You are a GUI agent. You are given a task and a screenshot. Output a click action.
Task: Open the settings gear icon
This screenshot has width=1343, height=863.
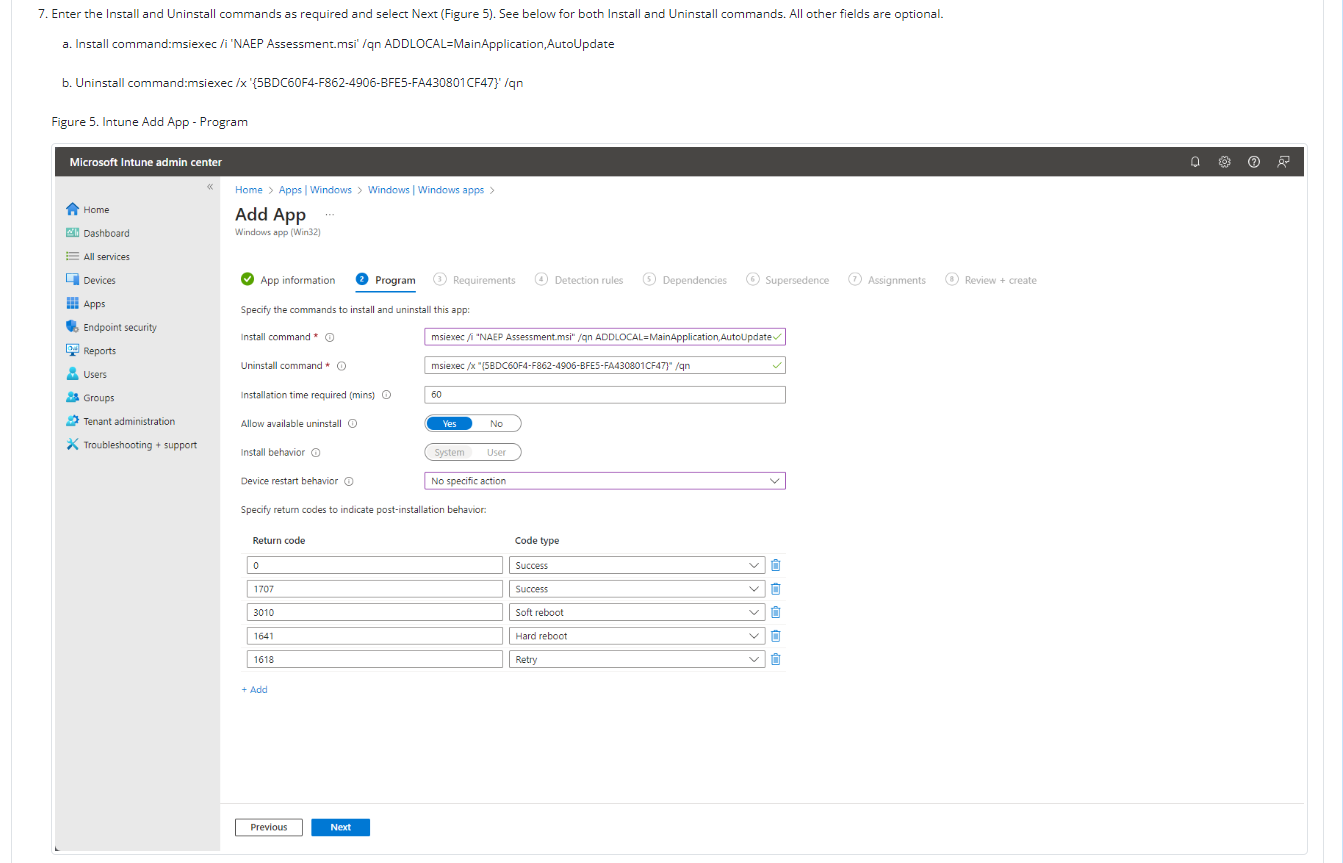[x=1224, y=162]
